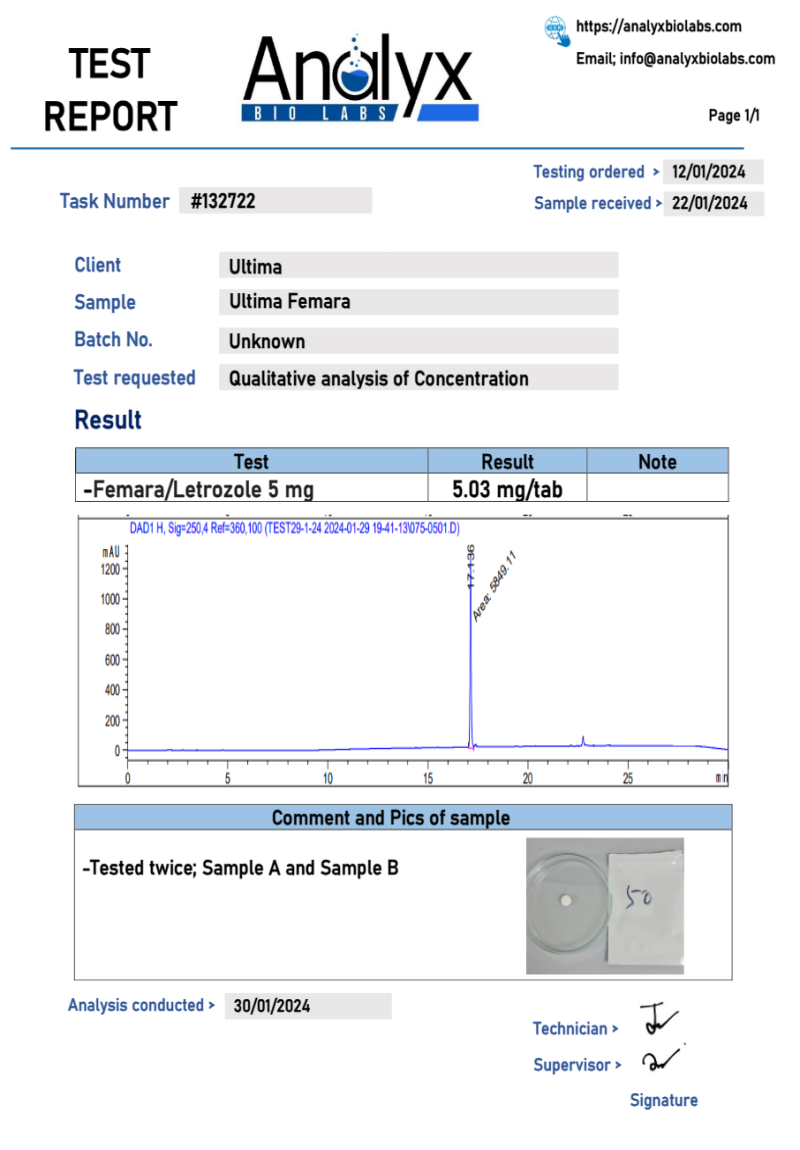Select the Batch No. field showing Unknown
The image size is (800, 1150).
(x=418, y=341)
